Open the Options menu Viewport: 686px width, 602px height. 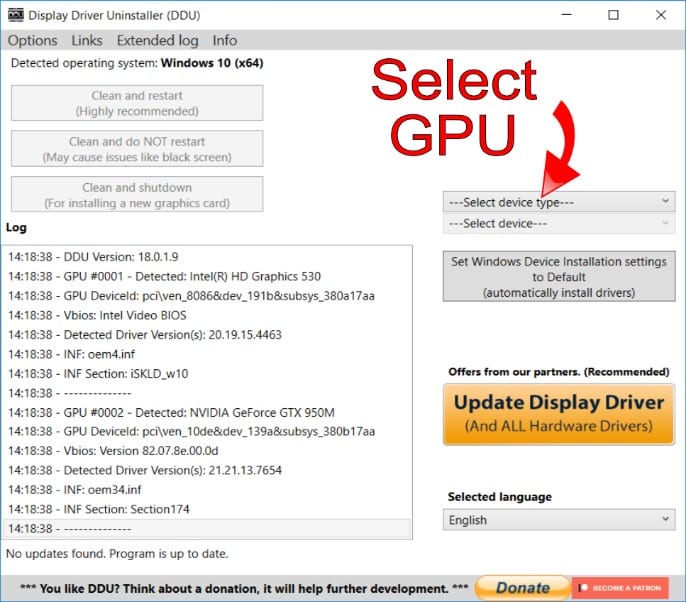[x=32, y=40]
